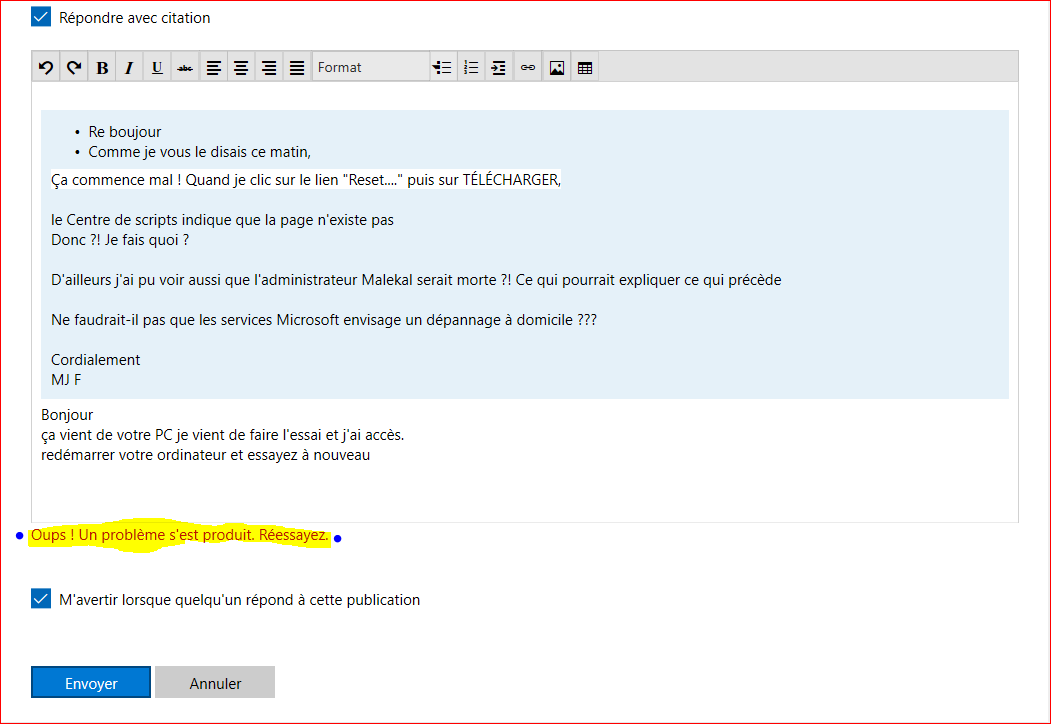Click the Envoyer button
This screenshot has width=1051, height=724.
90,682
